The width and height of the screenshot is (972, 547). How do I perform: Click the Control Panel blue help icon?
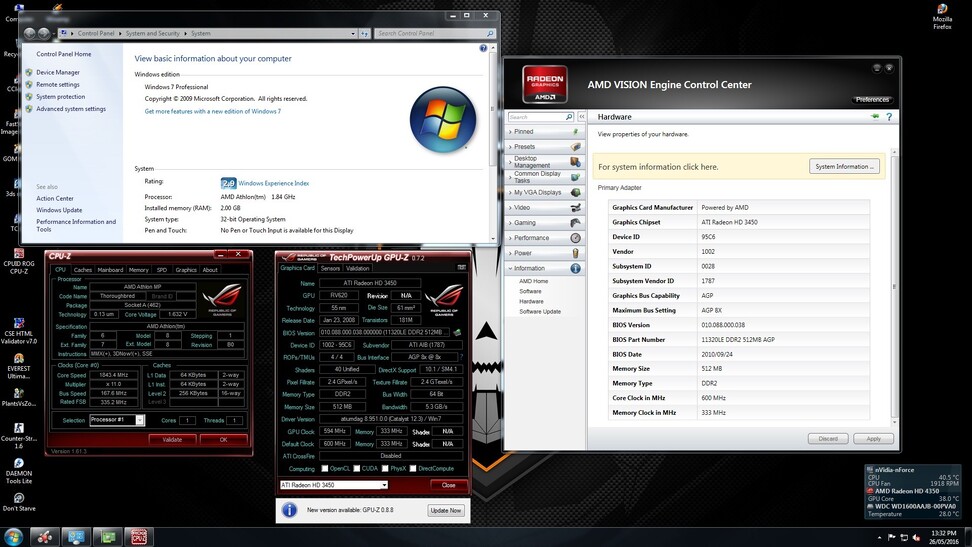[x=483, y=48]
